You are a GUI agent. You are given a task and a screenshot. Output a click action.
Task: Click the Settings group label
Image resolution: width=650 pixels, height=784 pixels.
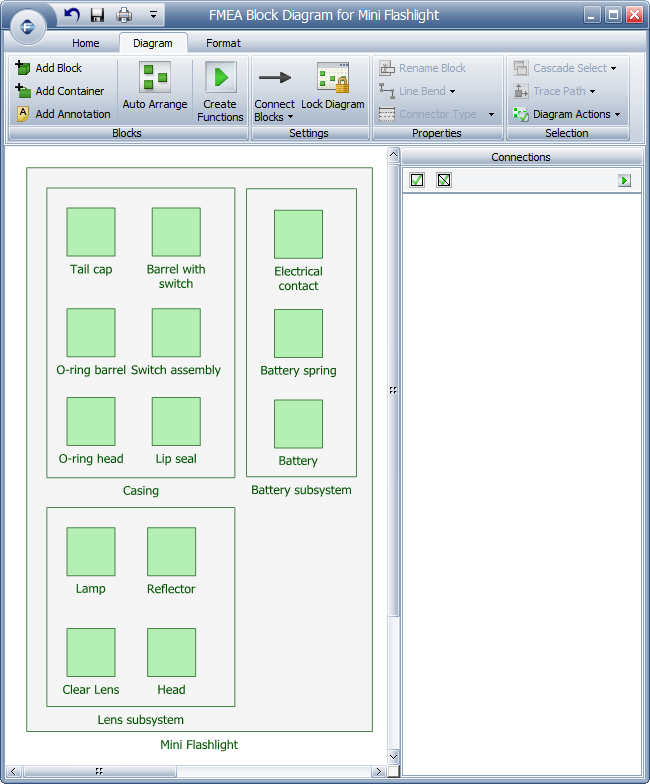pyautogui.click(x=309, y=133)
